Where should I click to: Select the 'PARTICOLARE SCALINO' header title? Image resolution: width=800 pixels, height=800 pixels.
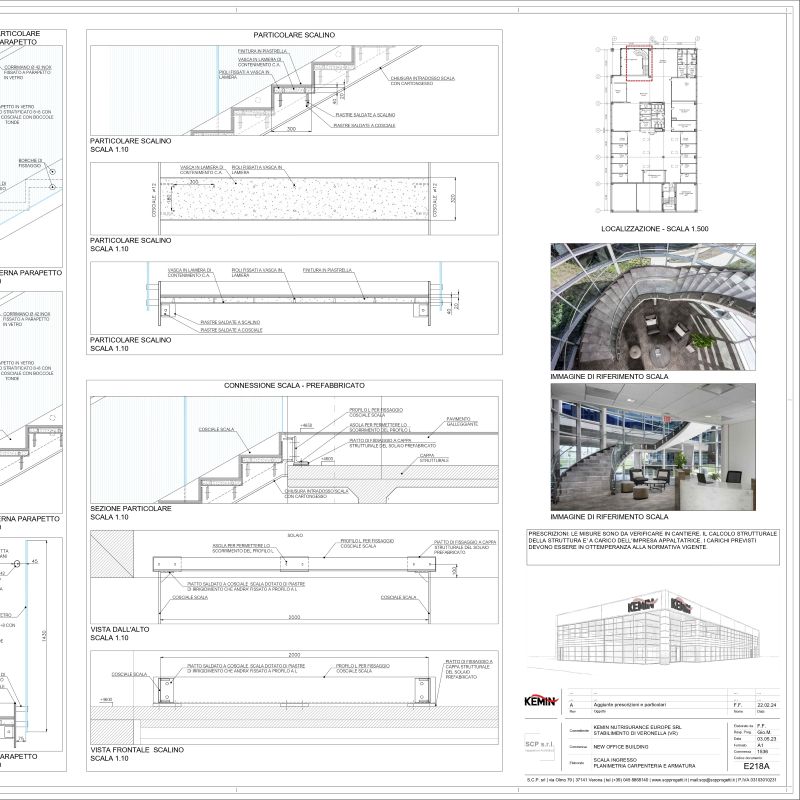294,35
